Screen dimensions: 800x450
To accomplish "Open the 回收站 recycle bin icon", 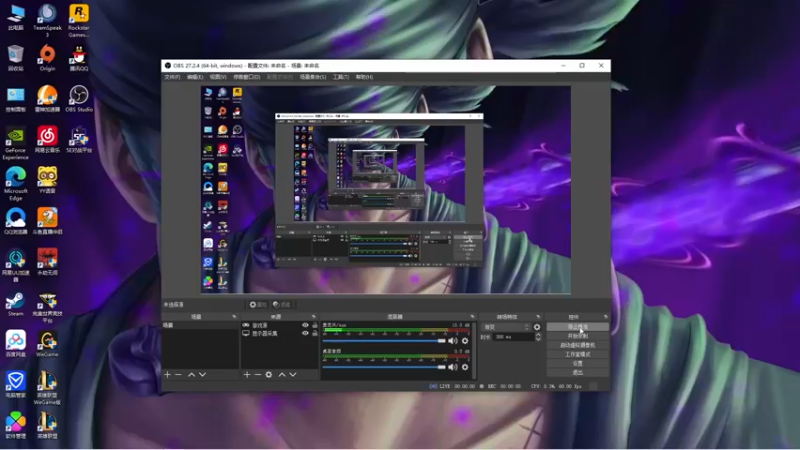I will [15, 58].
